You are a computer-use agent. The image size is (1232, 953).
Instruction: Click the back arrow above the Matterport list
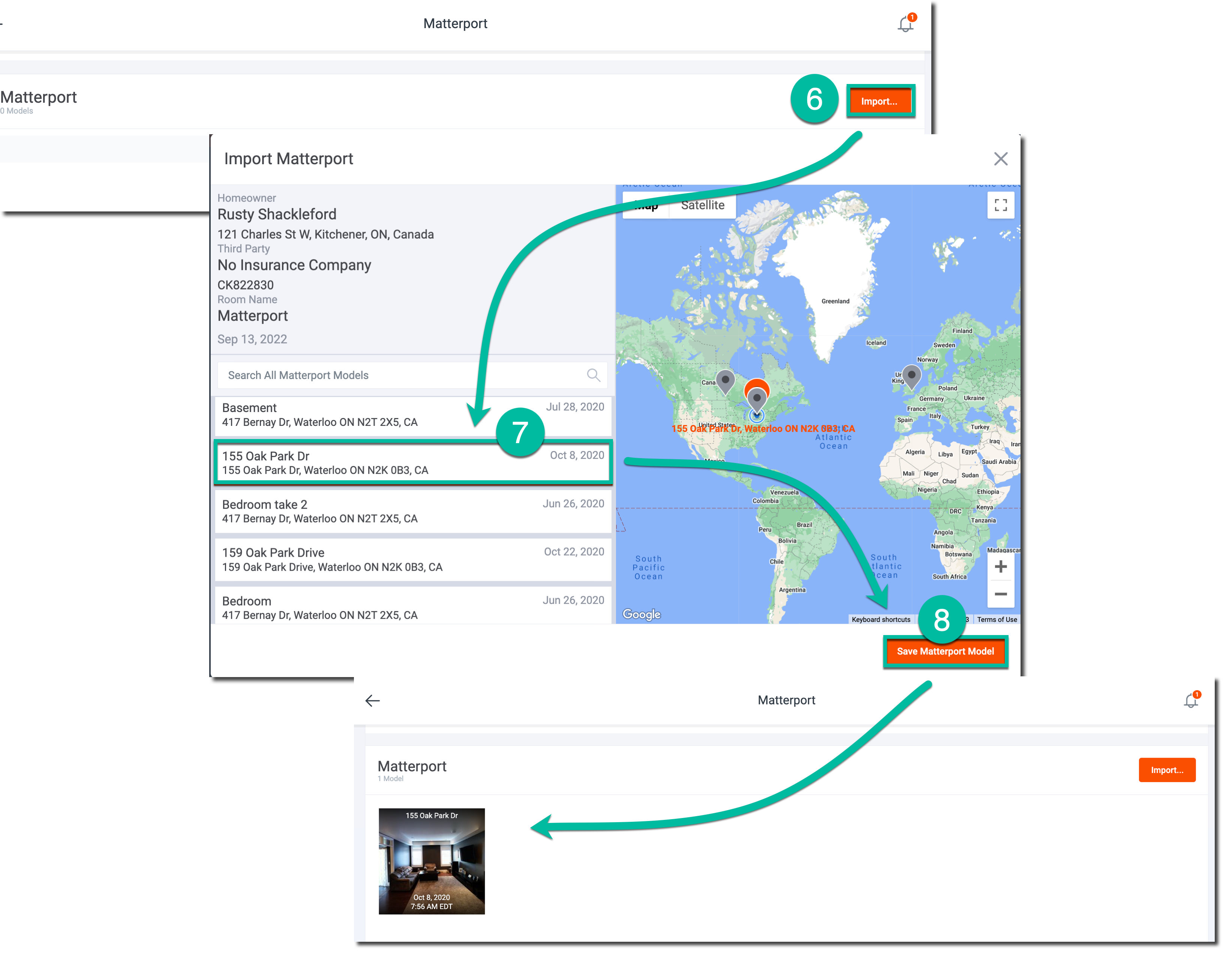[372, 700]
